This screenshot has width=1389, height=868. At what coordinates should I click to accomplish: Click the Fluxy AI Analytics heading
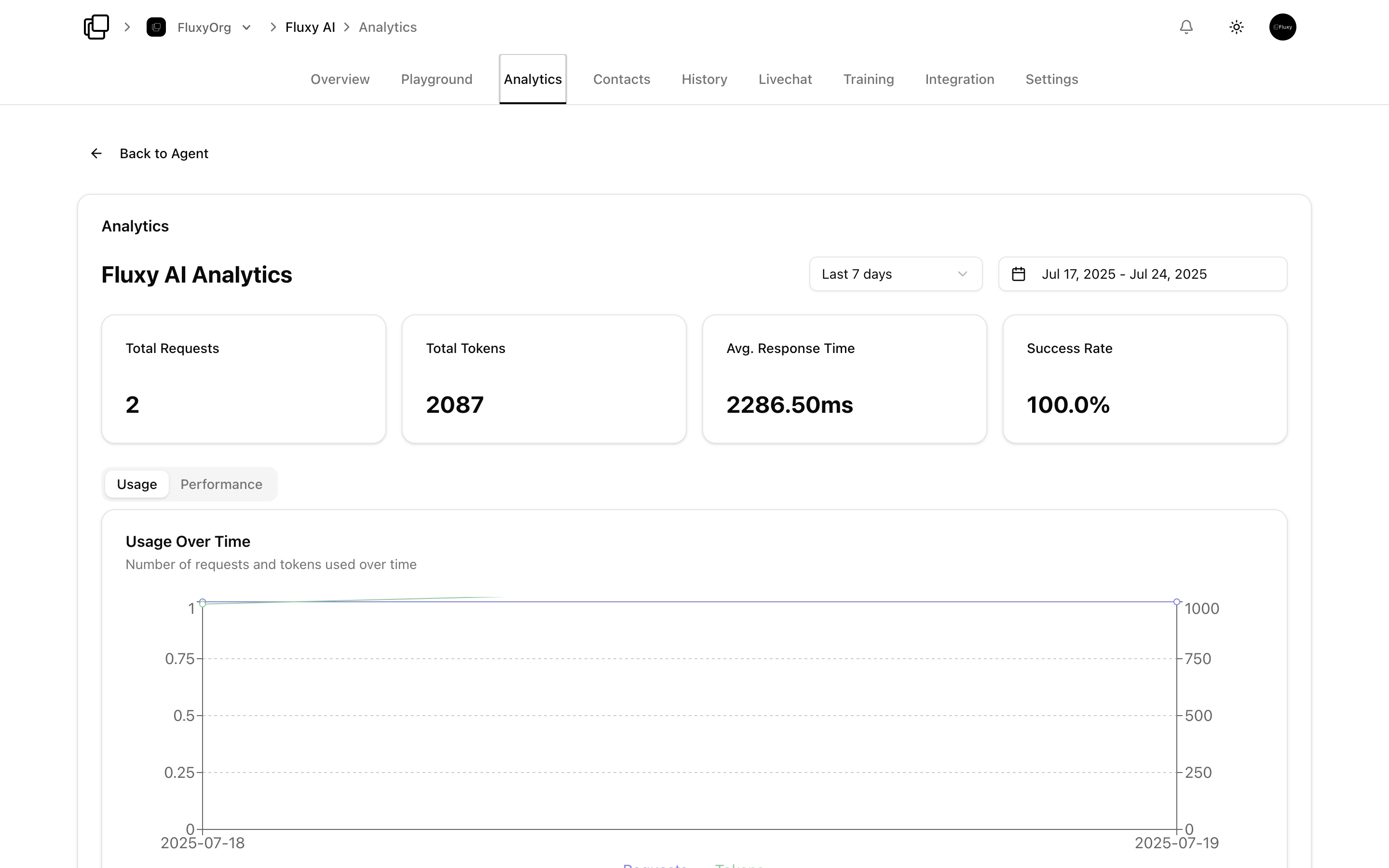pyautogui.click(x=197, y=274)
